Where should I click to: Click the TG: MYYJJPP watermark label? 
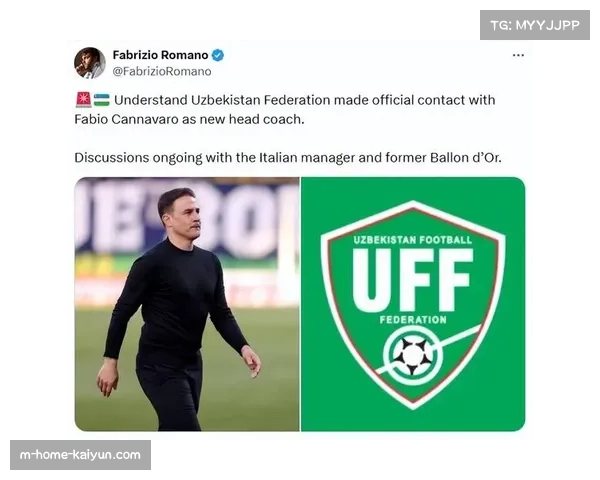535,25
